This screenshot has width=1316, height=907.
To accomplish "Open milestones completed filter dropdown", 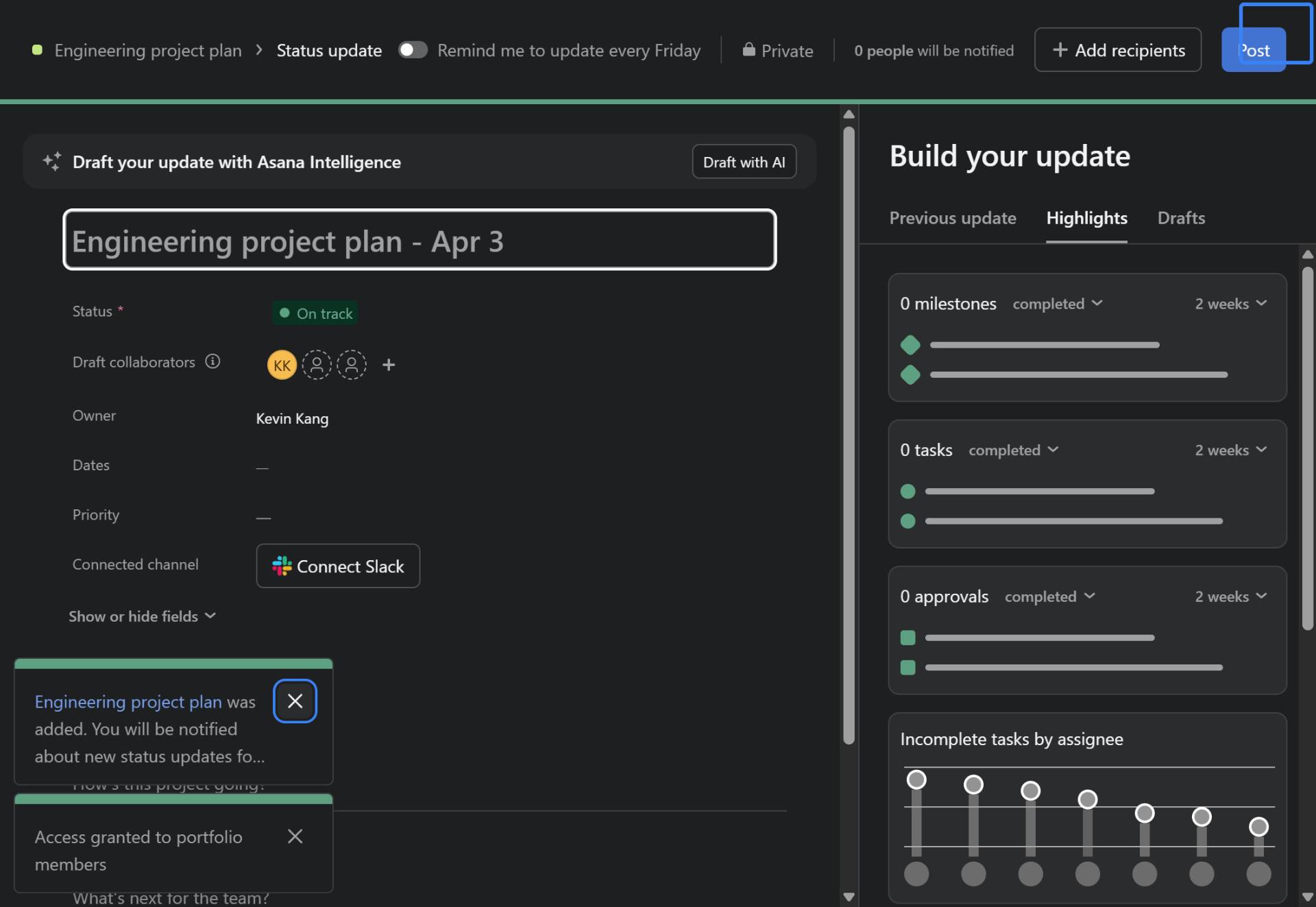I will [x=1058, y=304].
